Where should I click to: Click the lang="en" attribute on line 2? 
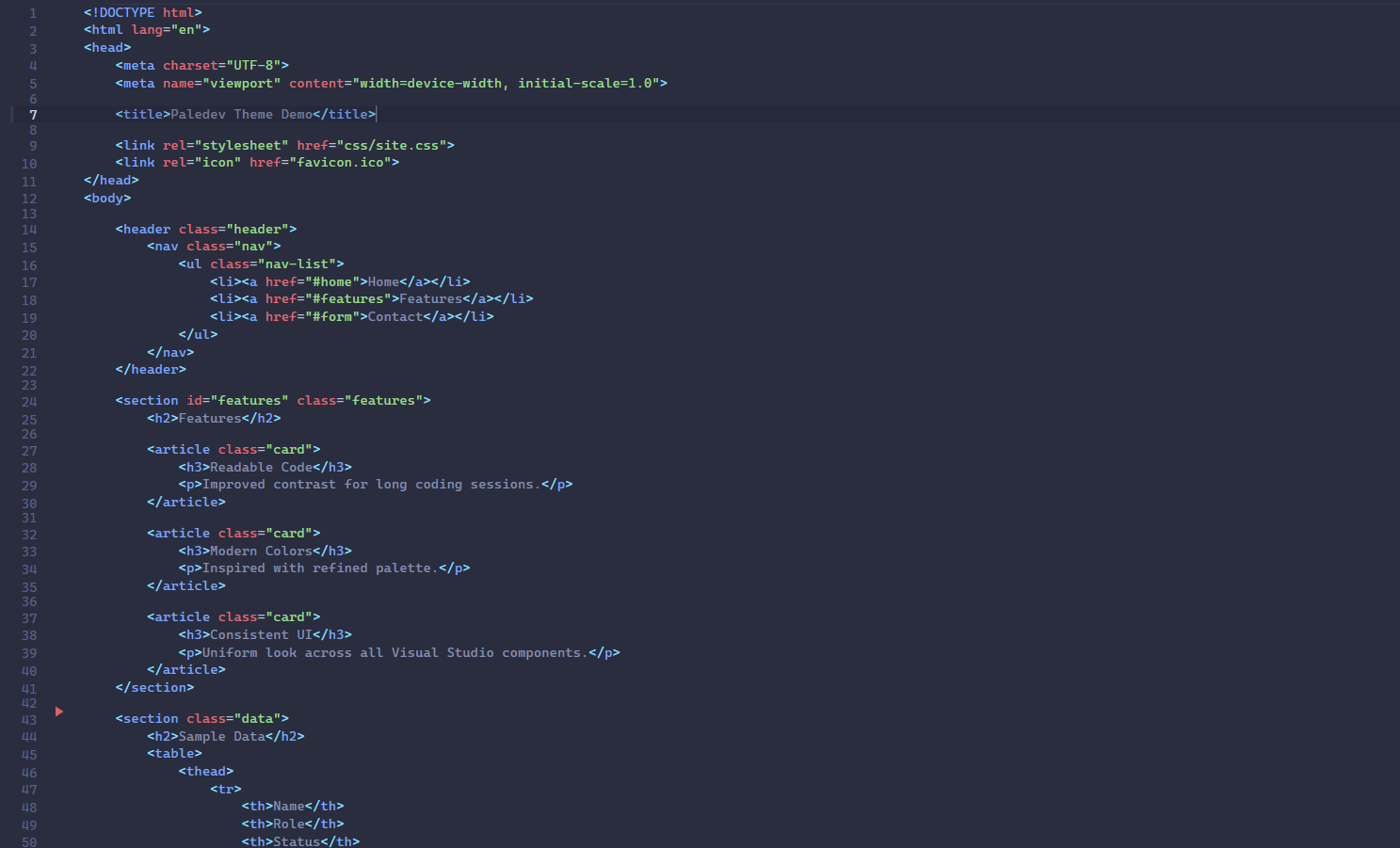[167, 29]
